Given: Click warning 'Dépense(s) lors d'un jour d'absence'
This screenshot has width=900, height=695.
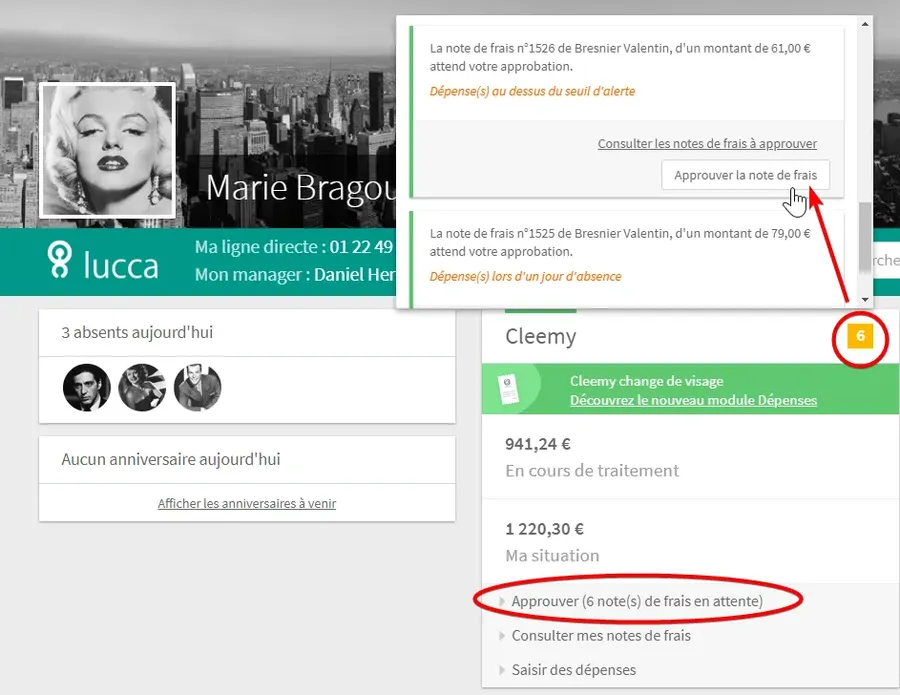Looking at the screenshot, I should [525, 277].
